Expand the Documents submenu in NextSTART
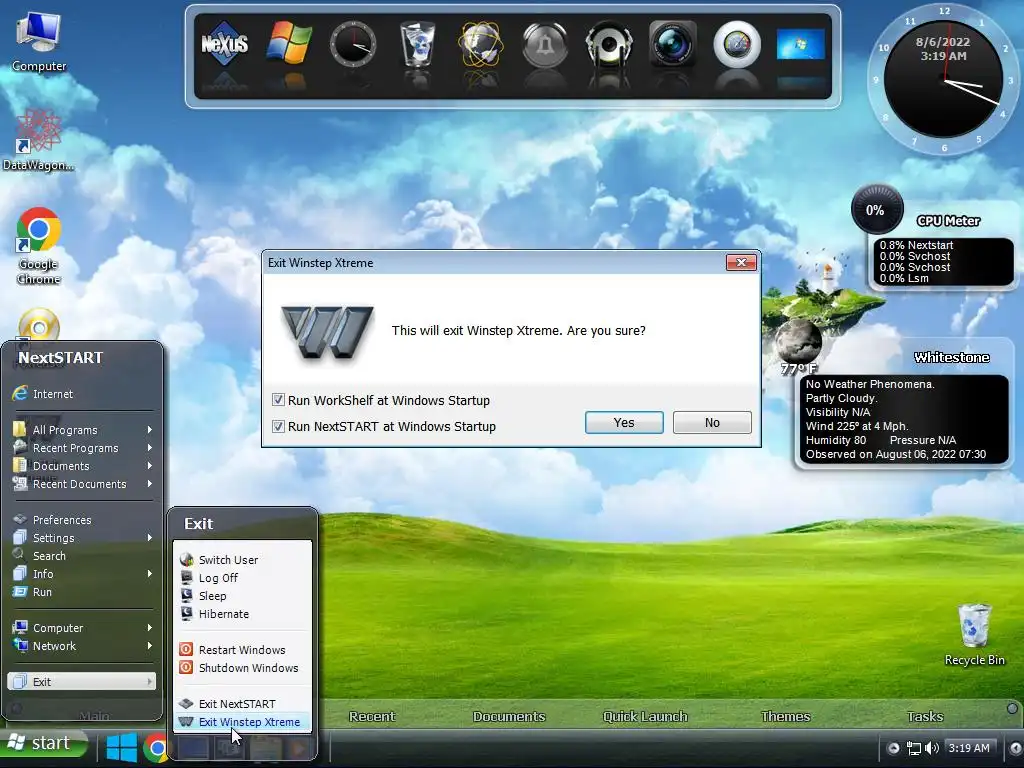1024x768 pixels. pos(82,466)
